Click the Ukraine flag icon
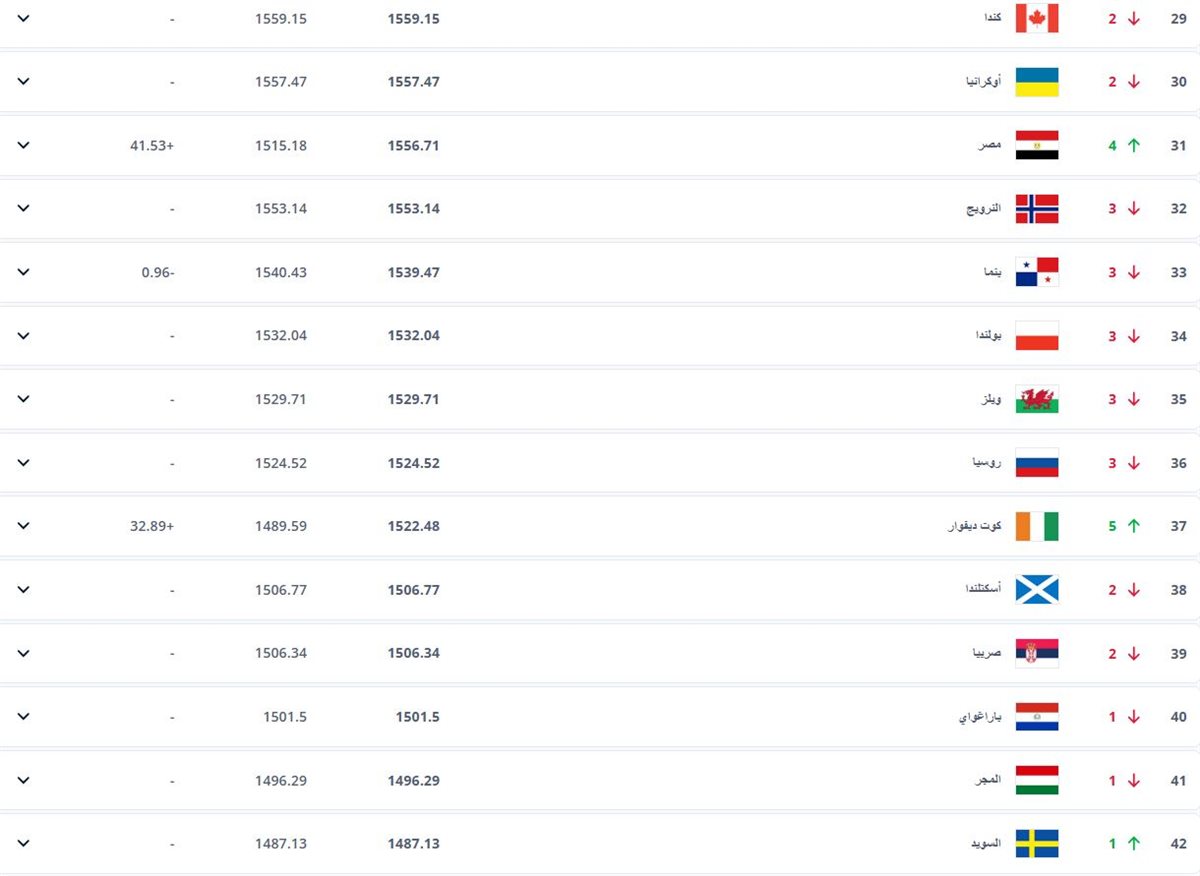Image resolution: width=1200 pixels, height=876 pixels. click(1037, 82)
